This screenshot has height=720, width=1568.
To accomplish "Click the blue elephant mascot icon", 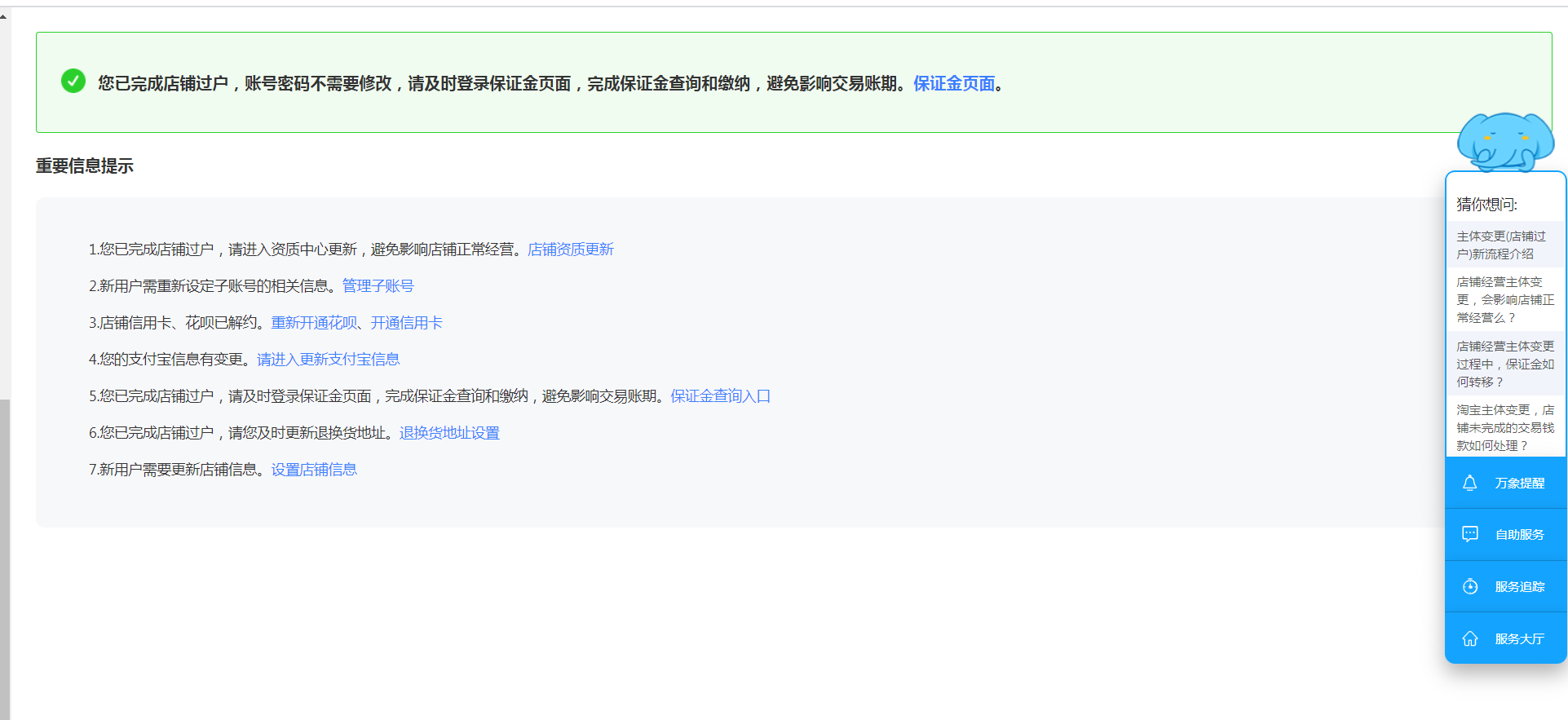I will [1504, 142].
